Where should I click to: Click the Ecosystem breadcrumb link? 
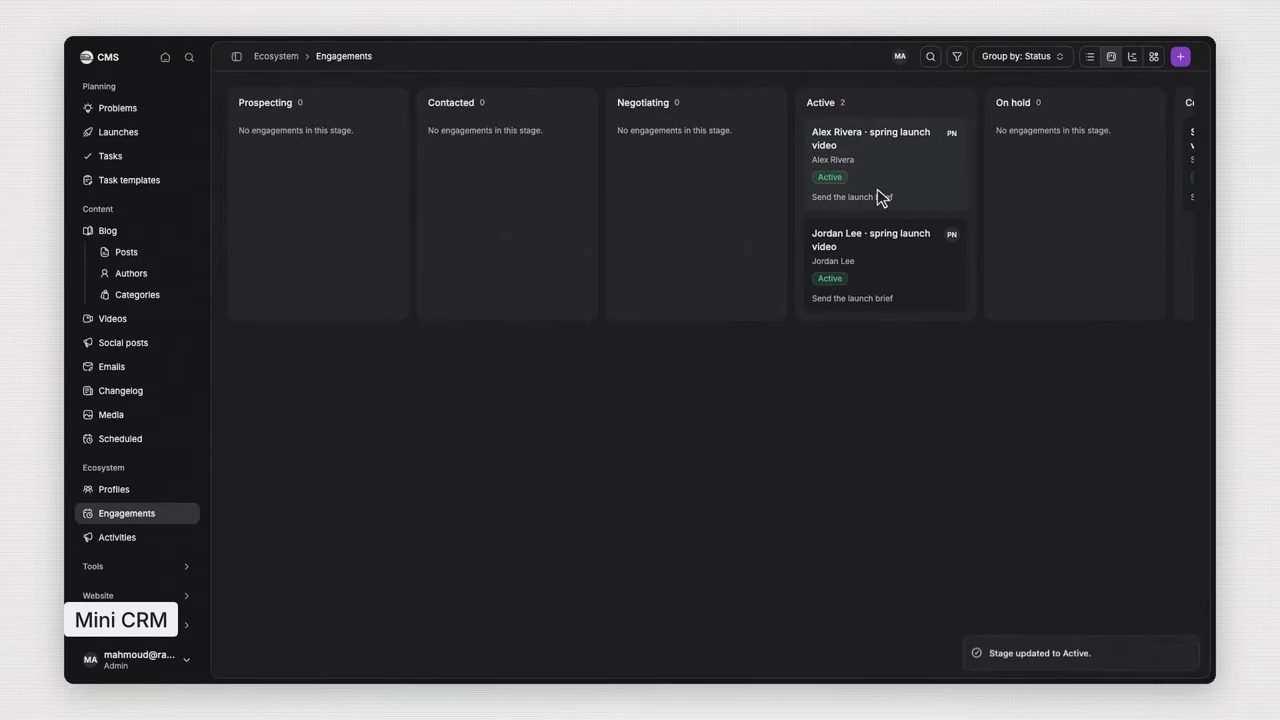click(x=276, y=57)
